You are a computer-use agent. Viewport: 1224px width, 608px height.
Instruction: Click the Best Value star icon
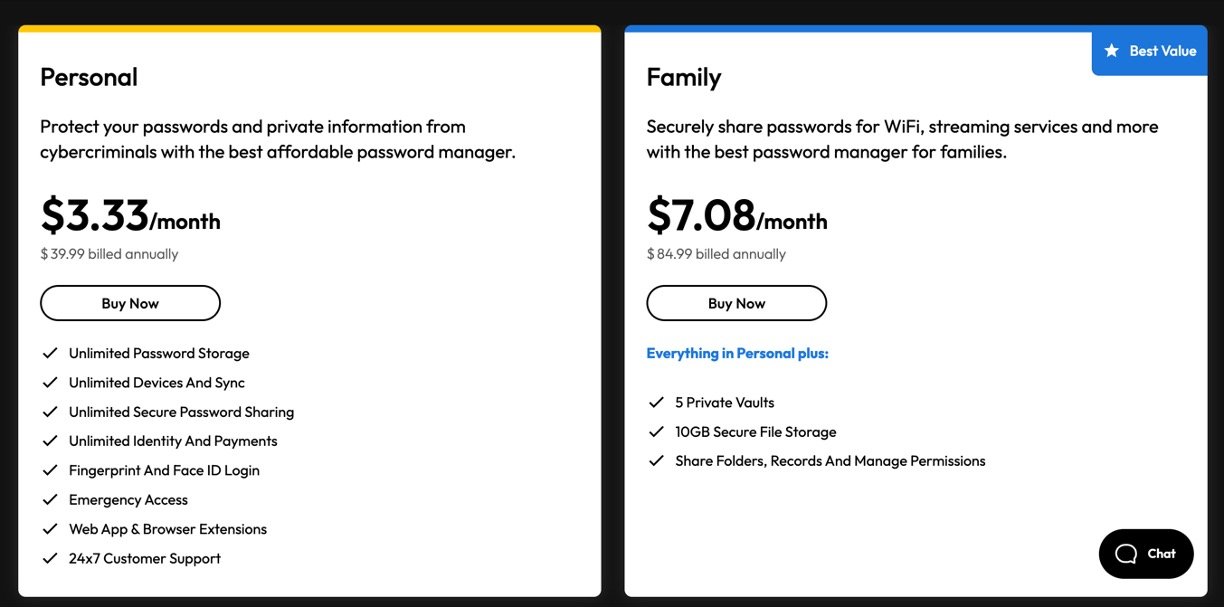coord(1111,51)
